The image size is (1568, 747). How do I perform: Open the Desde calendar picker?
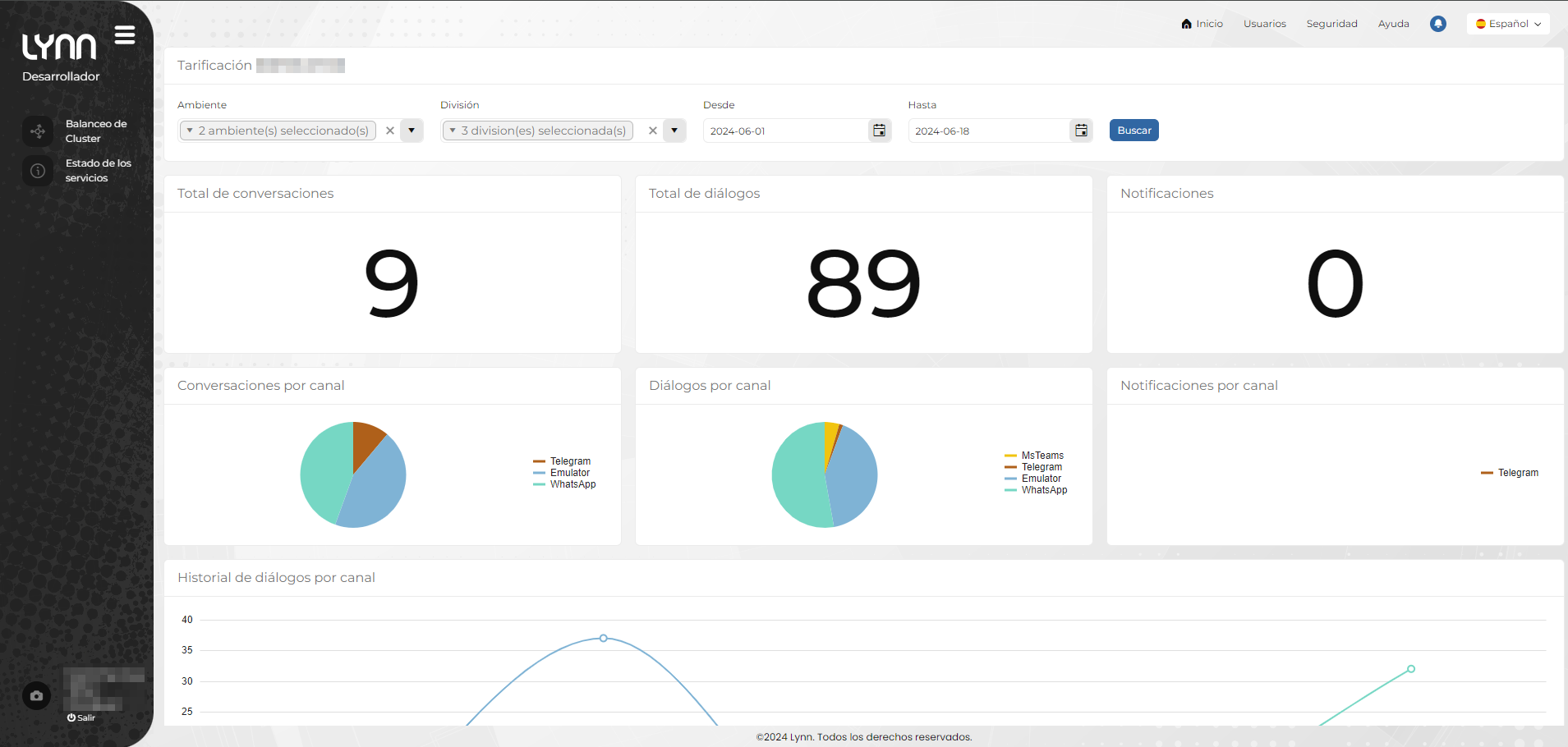pyautogui.click(x=879, y=131)
